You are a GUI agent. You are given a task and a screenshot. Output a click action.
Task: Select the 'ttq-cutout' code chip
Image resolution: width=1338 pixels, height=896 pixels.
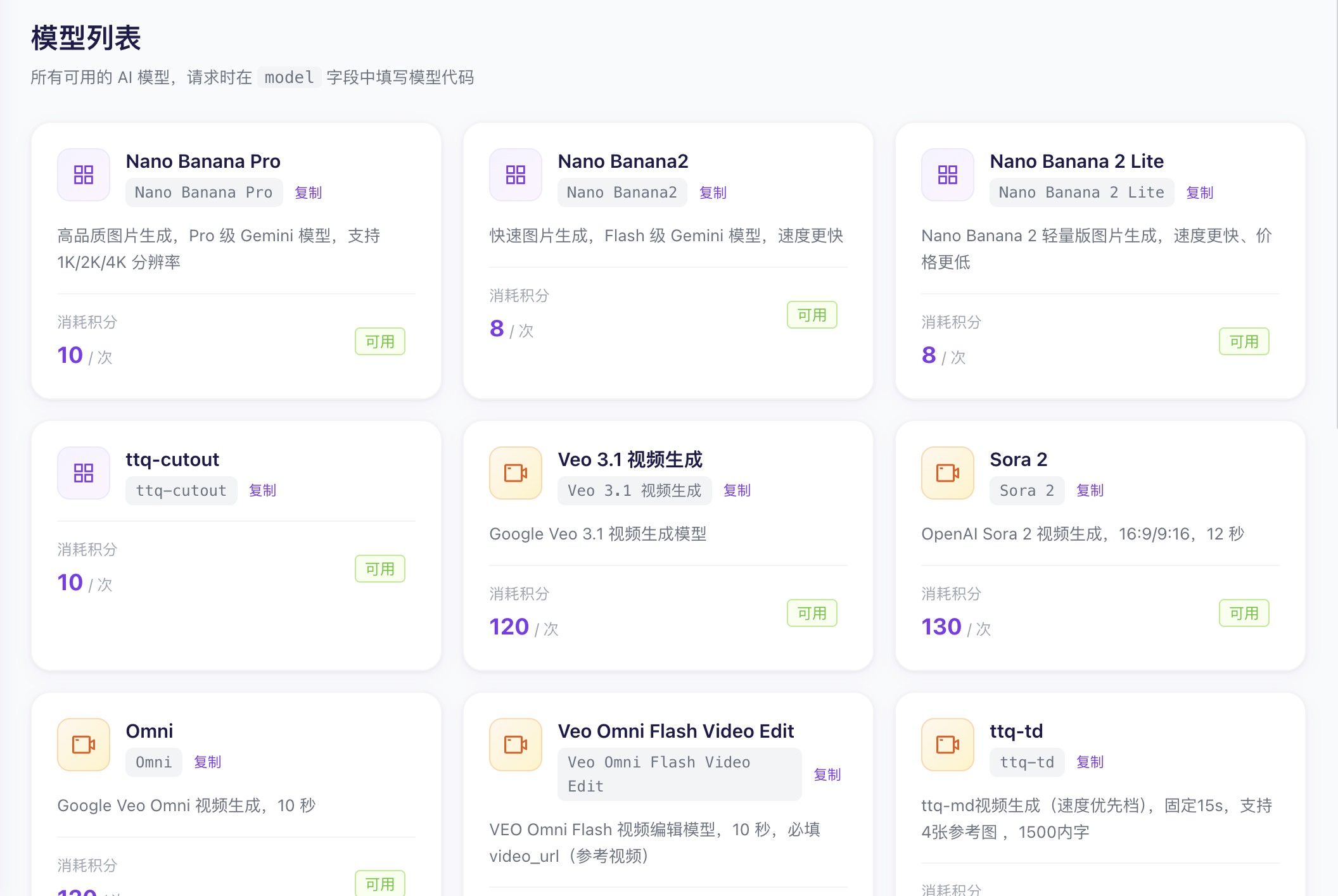181,491
